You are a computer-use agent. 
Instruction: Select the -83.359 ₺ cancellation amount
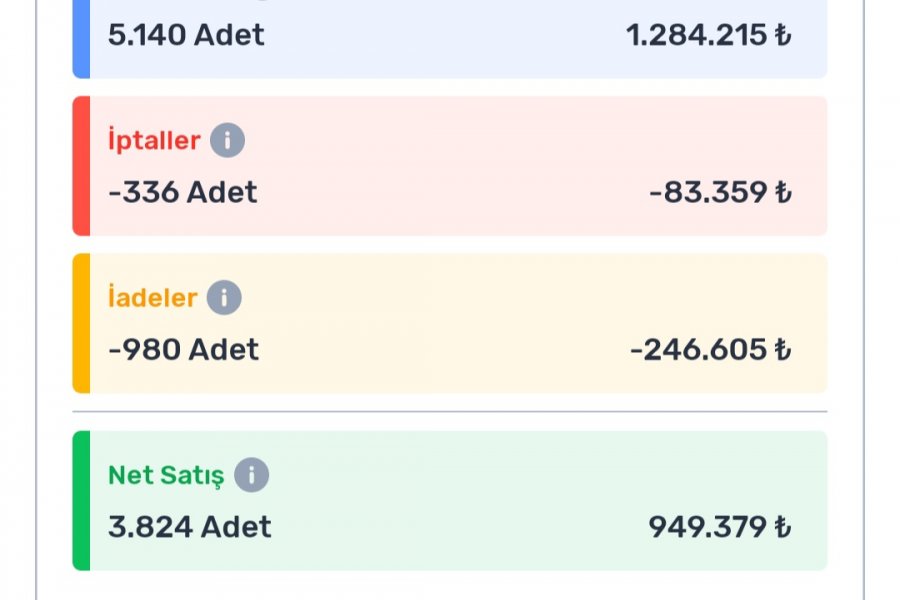[x=720, y=192]
